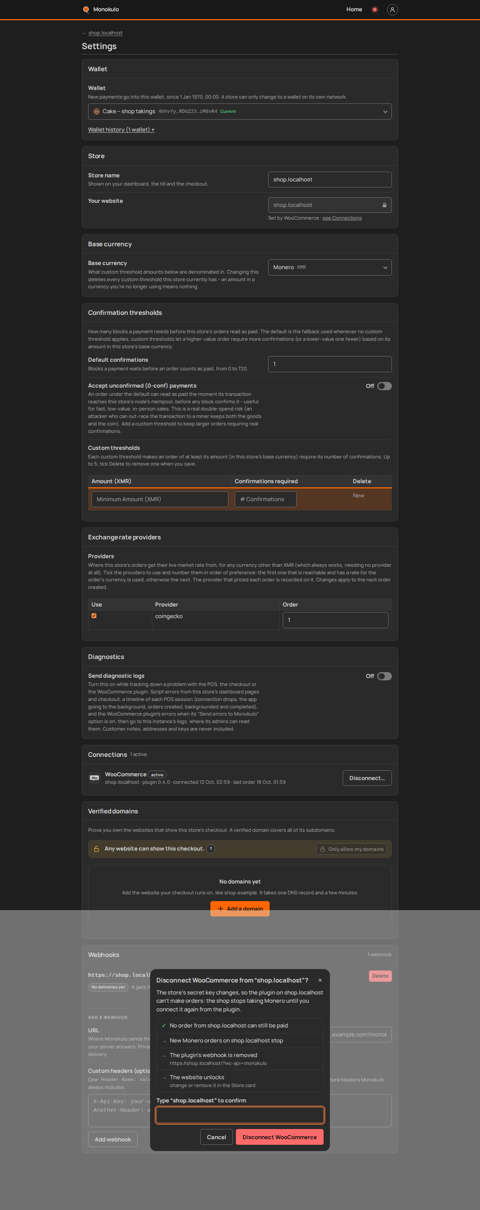Open the 'see Connections' link
The width and height of the screenshot is (480, 1210).
click(x=342, y=218)
